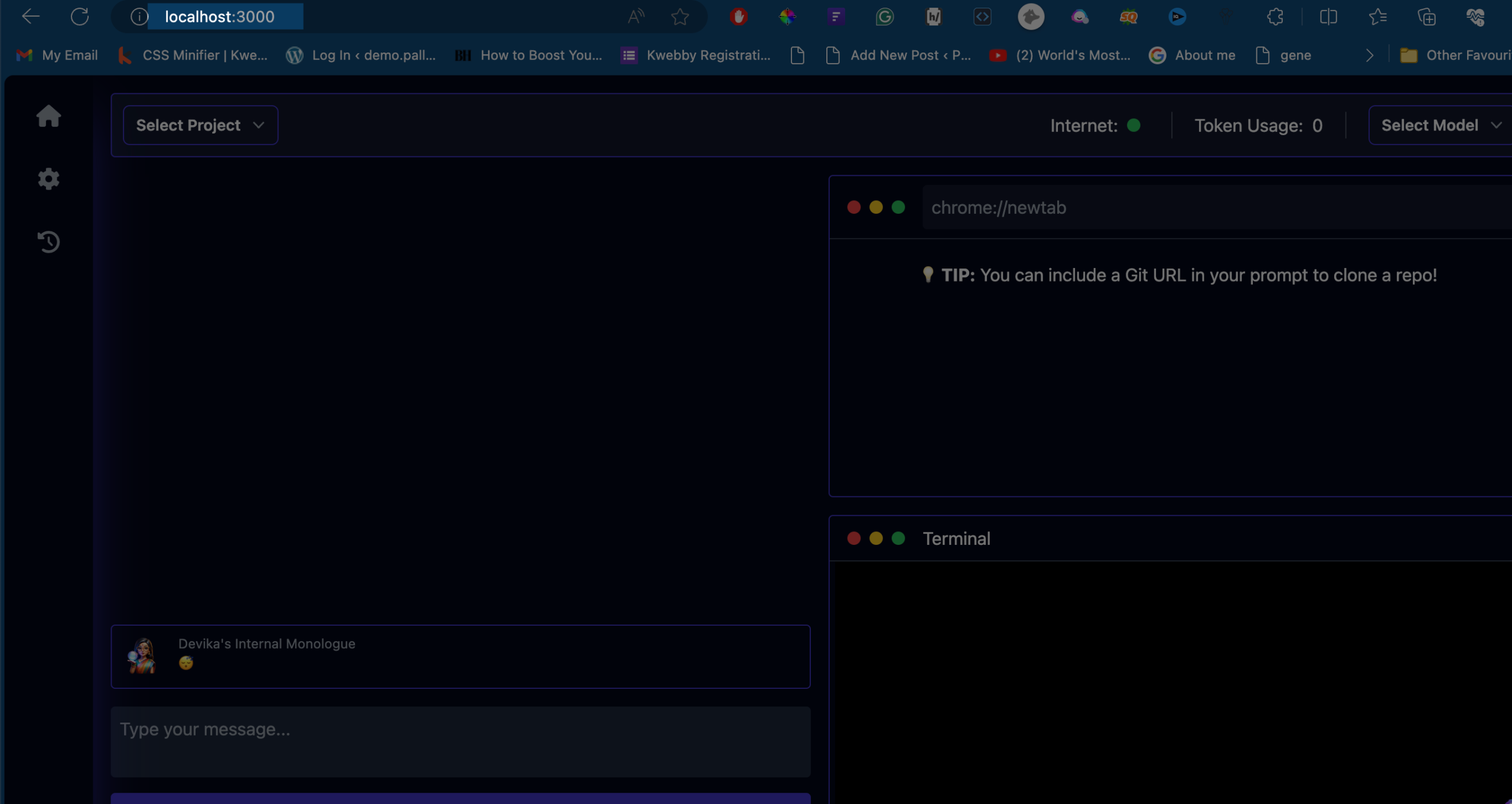
Task: Click green dot in Terminal panel header
Action: [x=898, y=538]
